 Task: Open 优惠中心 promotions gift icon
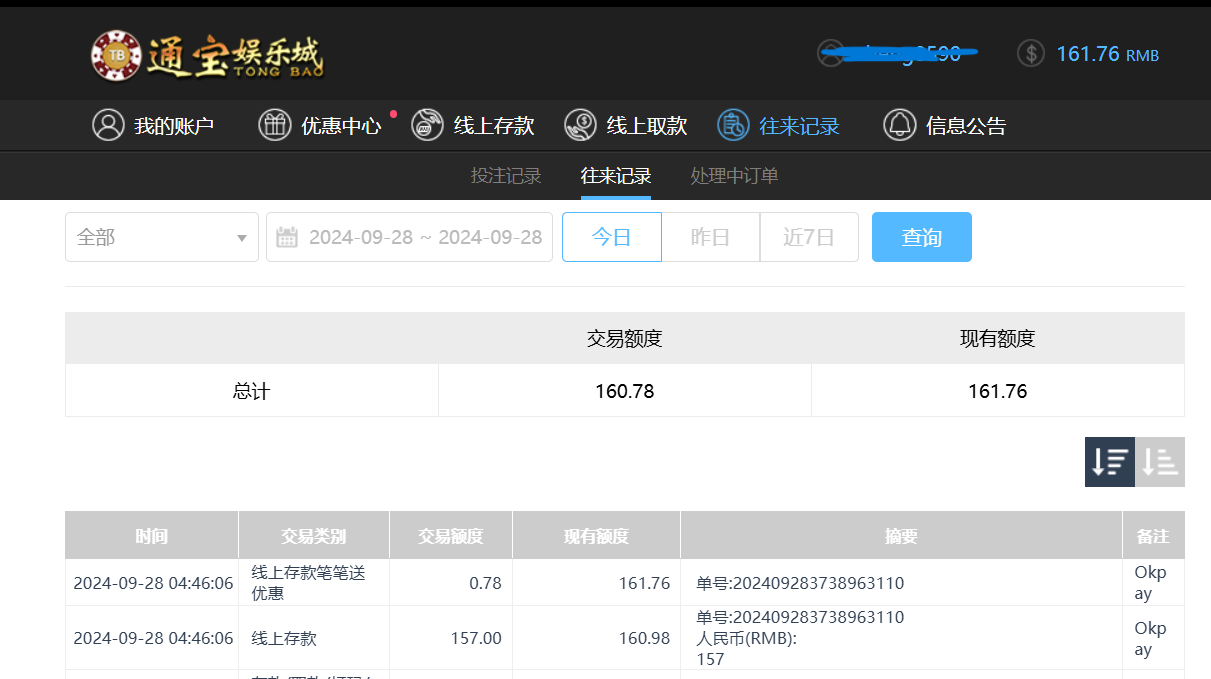pyautogui.click(x=275, y=125)
